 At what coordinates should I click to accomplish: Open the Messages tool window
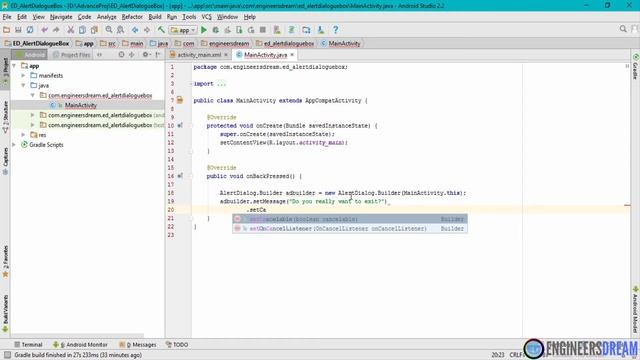pos(138,344)
